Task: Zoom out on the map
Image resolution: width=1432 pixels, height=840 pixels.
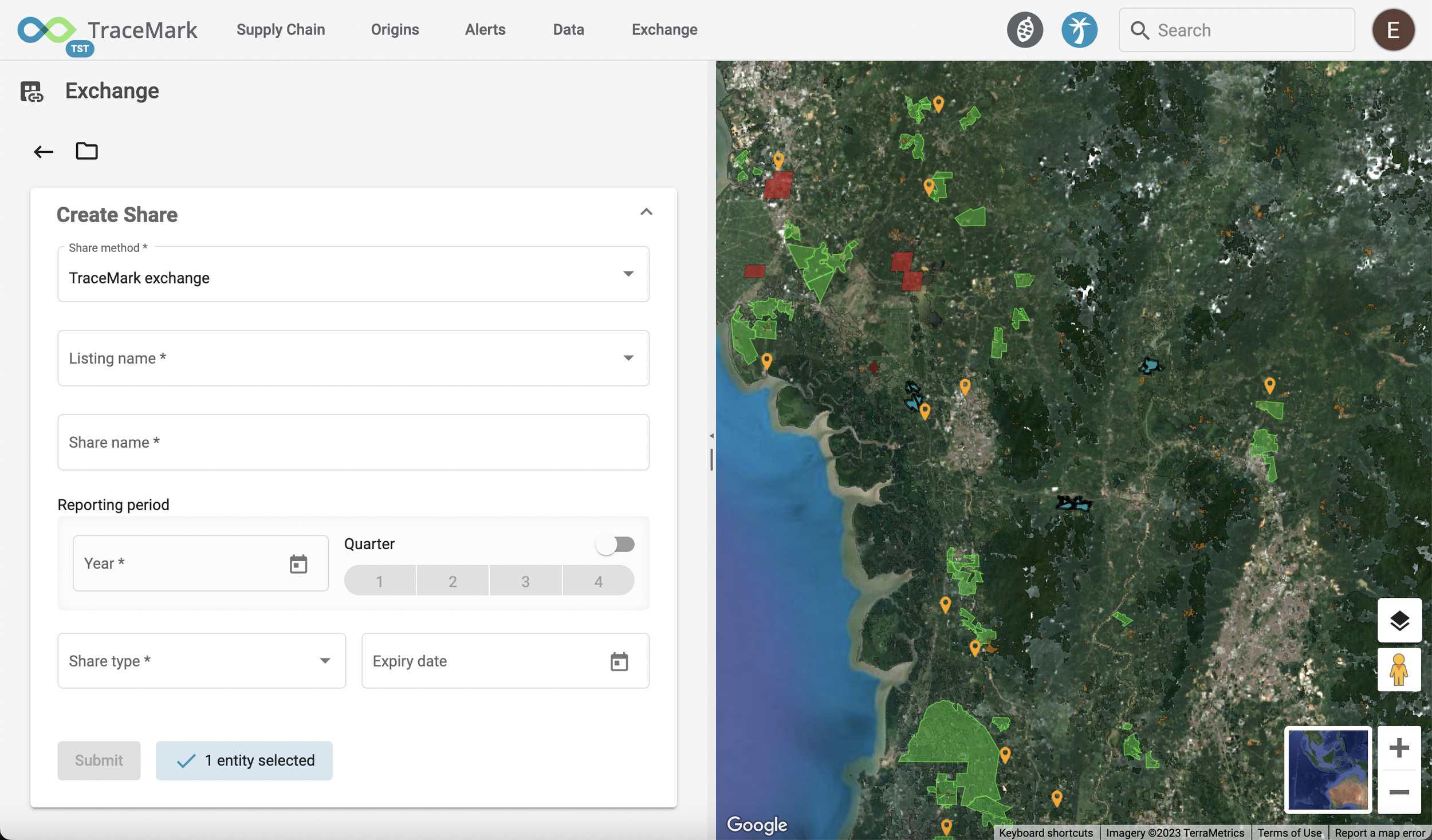Action: (x=1398, y=792)
